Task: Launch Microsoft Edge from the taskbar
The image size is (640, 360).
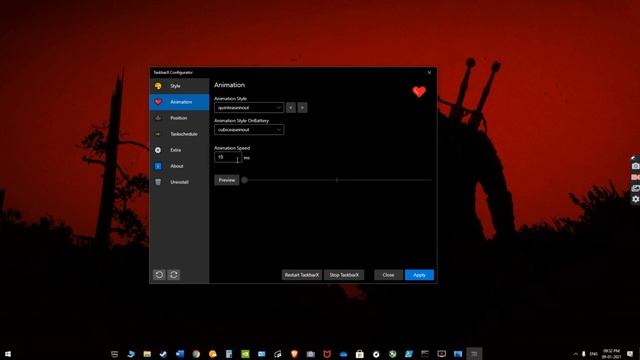Action: [131, 354]
